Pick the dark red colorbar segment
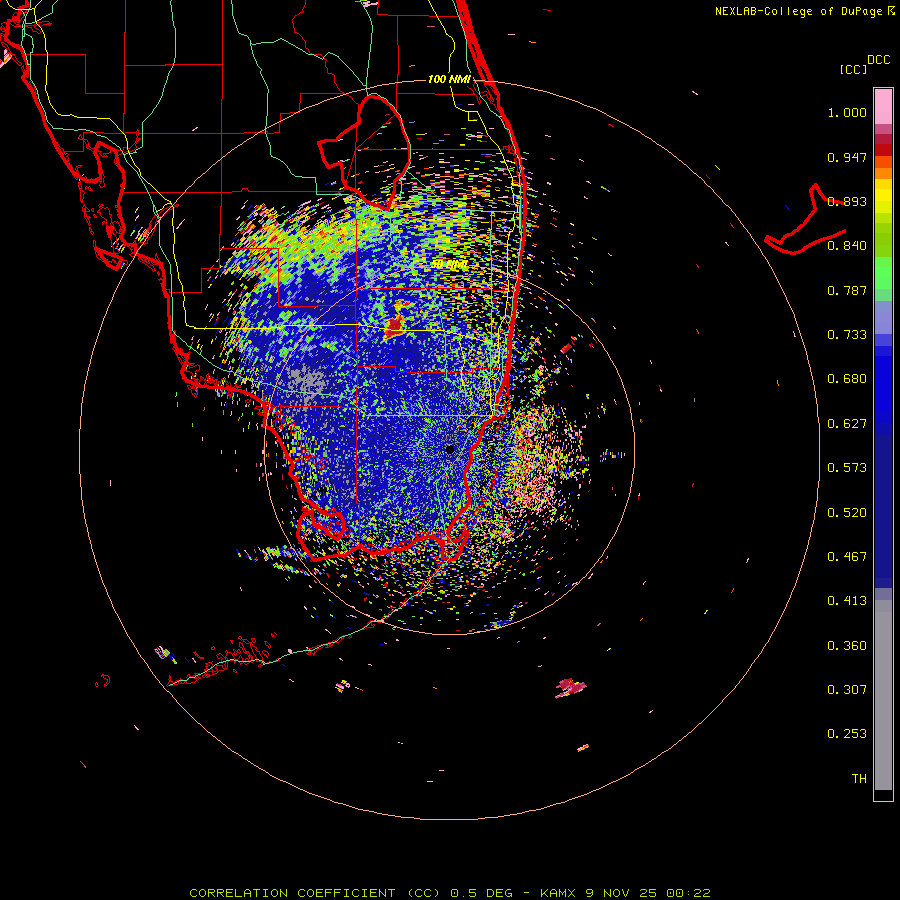Screen dimensions: 900x900 click(x=883, y=149)
